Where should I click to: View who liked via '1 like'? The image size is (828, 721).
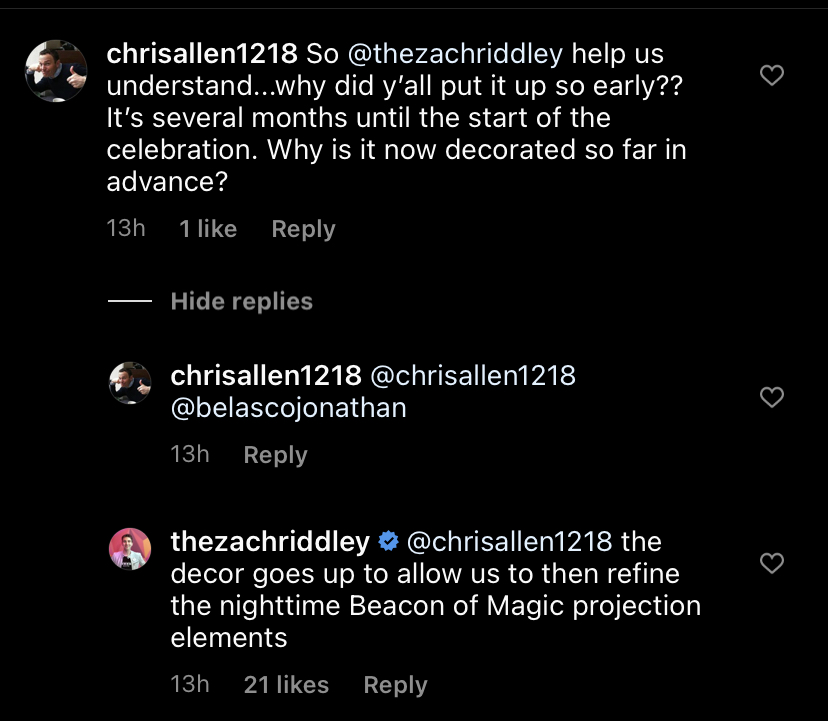[x=208, y=229]
